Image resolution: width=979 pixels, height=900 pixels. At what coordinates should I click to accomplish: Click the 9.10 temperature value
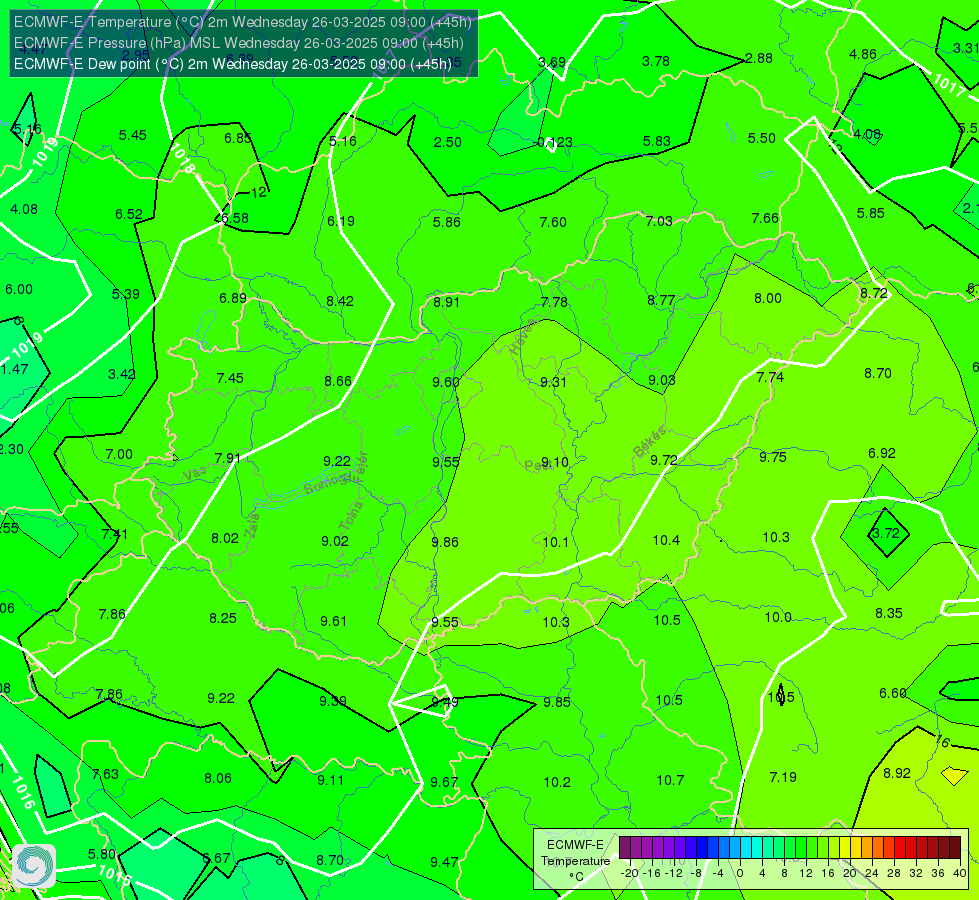pos(555,462)
